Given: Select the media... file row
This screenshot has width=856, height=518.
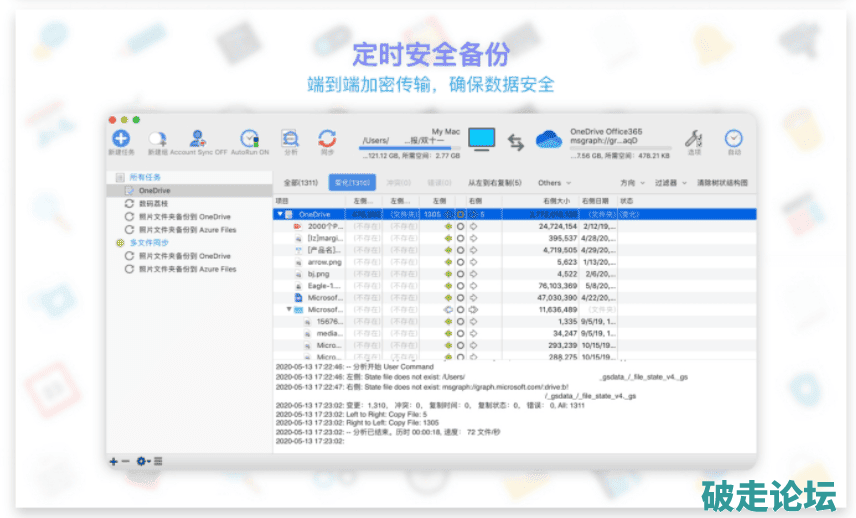Looking at the screenshot, I should pos(514,334).
